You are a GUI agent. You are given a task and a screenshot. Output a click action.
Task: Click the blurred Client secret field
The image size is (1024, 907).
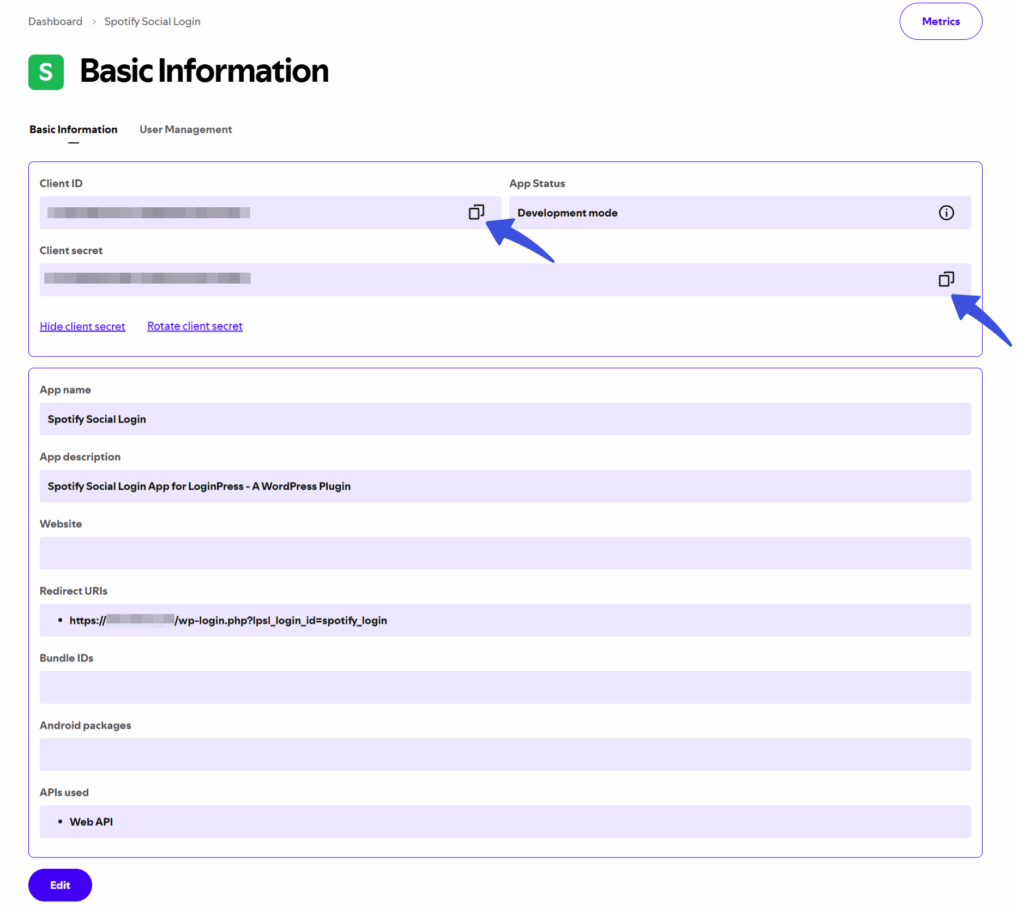coord(505,279)
